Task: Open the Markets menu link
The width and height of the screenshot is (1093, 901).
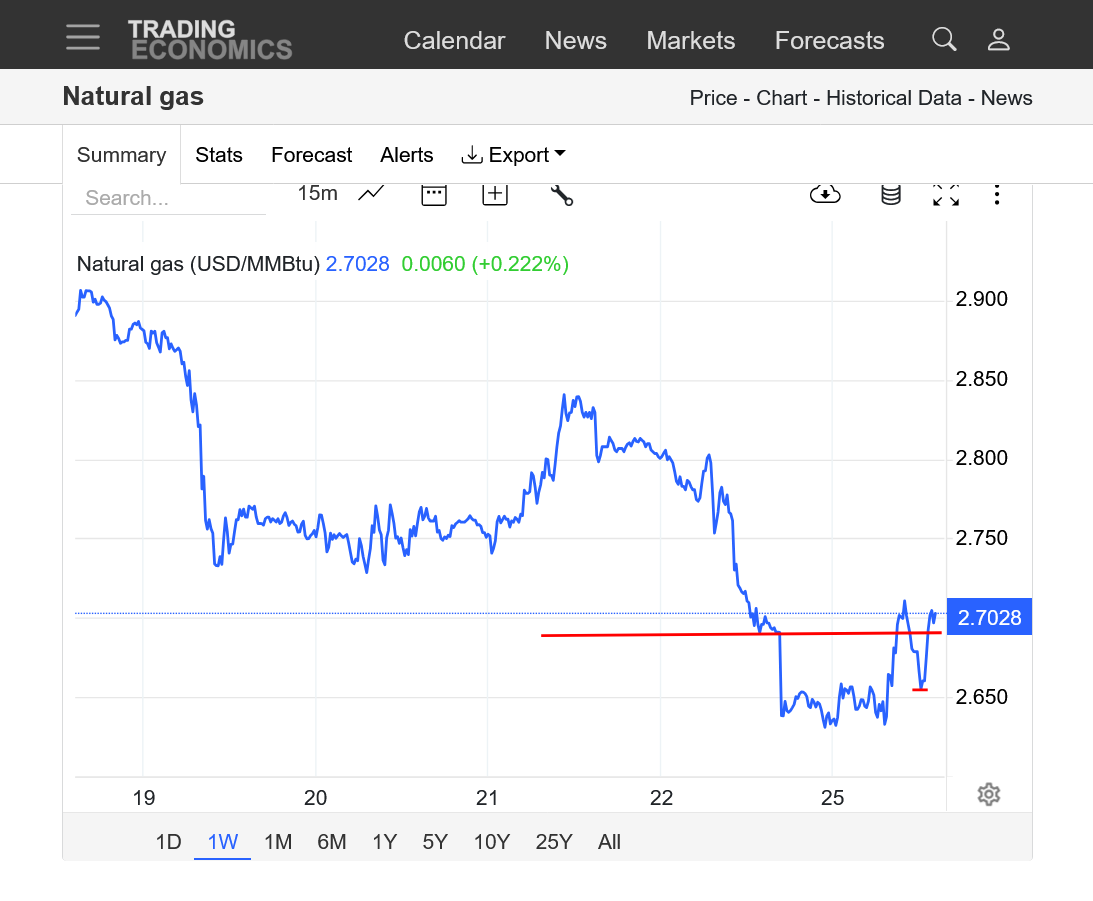Action: click(x=690, y=41)
